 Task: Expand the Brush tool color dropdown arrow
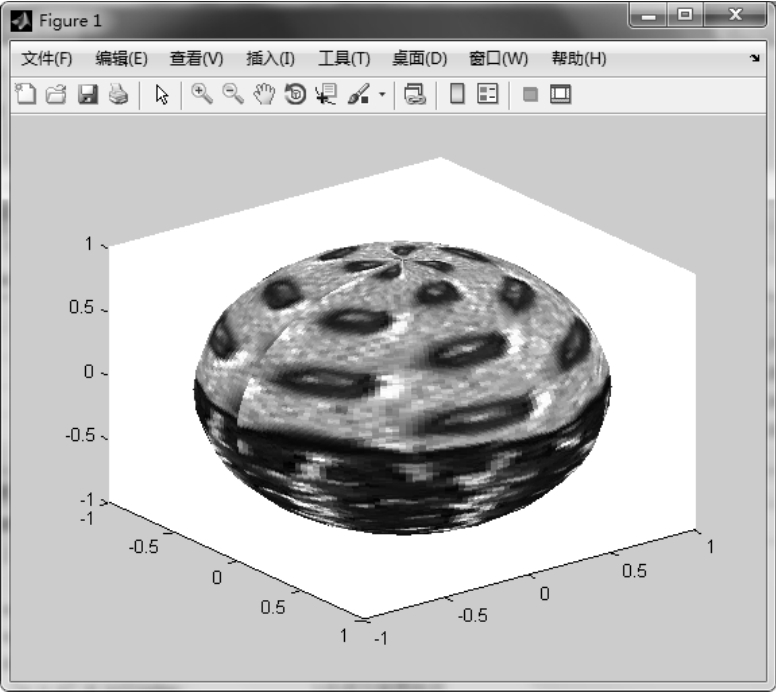click(381, 96)
